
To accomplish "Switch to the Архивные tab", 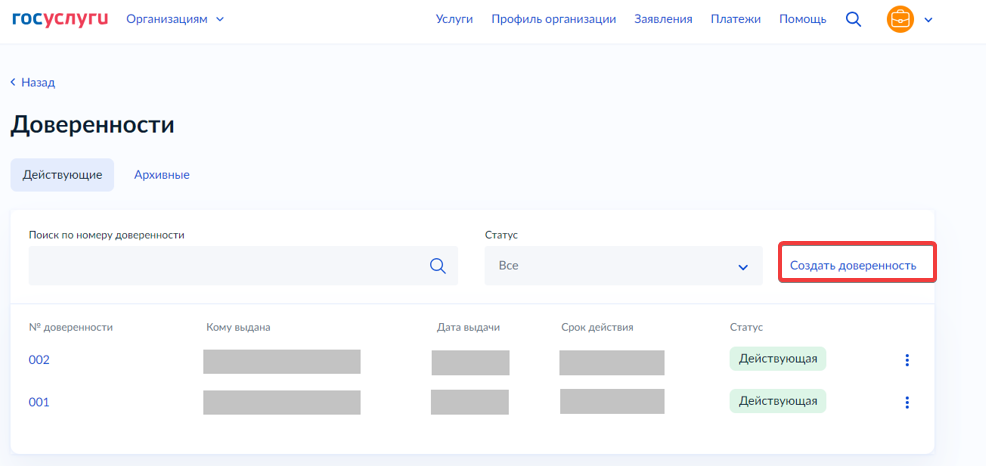I will click(162, 175).
